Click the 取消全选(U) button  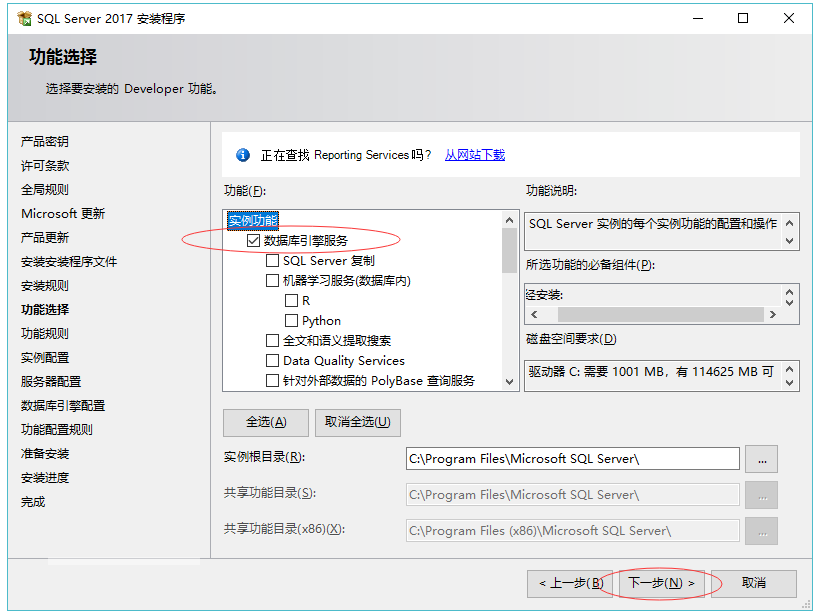(358, 423)
